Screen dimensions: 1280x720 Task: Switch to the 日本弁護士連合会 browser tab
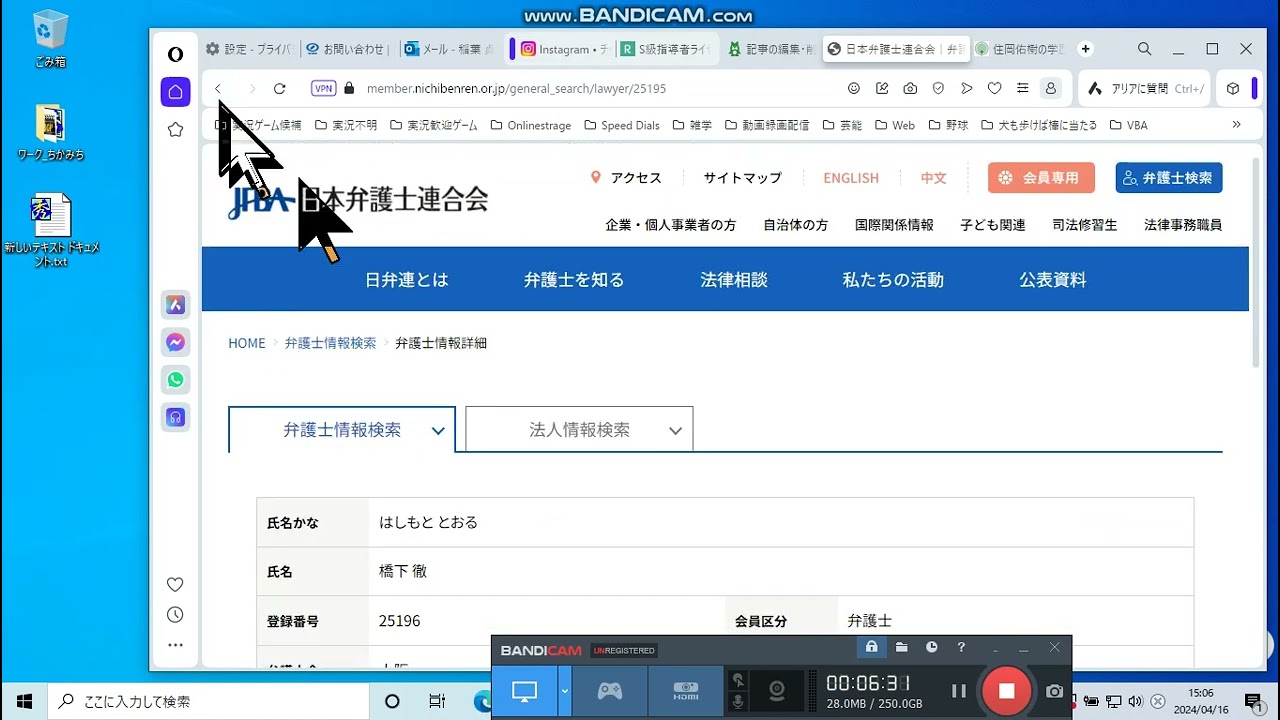click(x=895, y=48)
